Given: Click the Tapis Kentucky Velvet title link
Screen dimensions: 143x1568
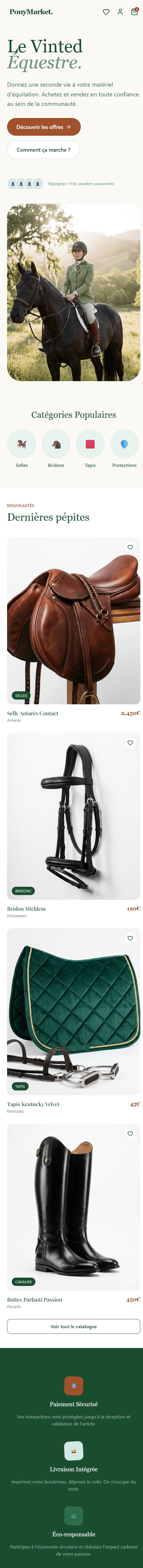Looking at the screenshot, I should (x=33, y=1103).
